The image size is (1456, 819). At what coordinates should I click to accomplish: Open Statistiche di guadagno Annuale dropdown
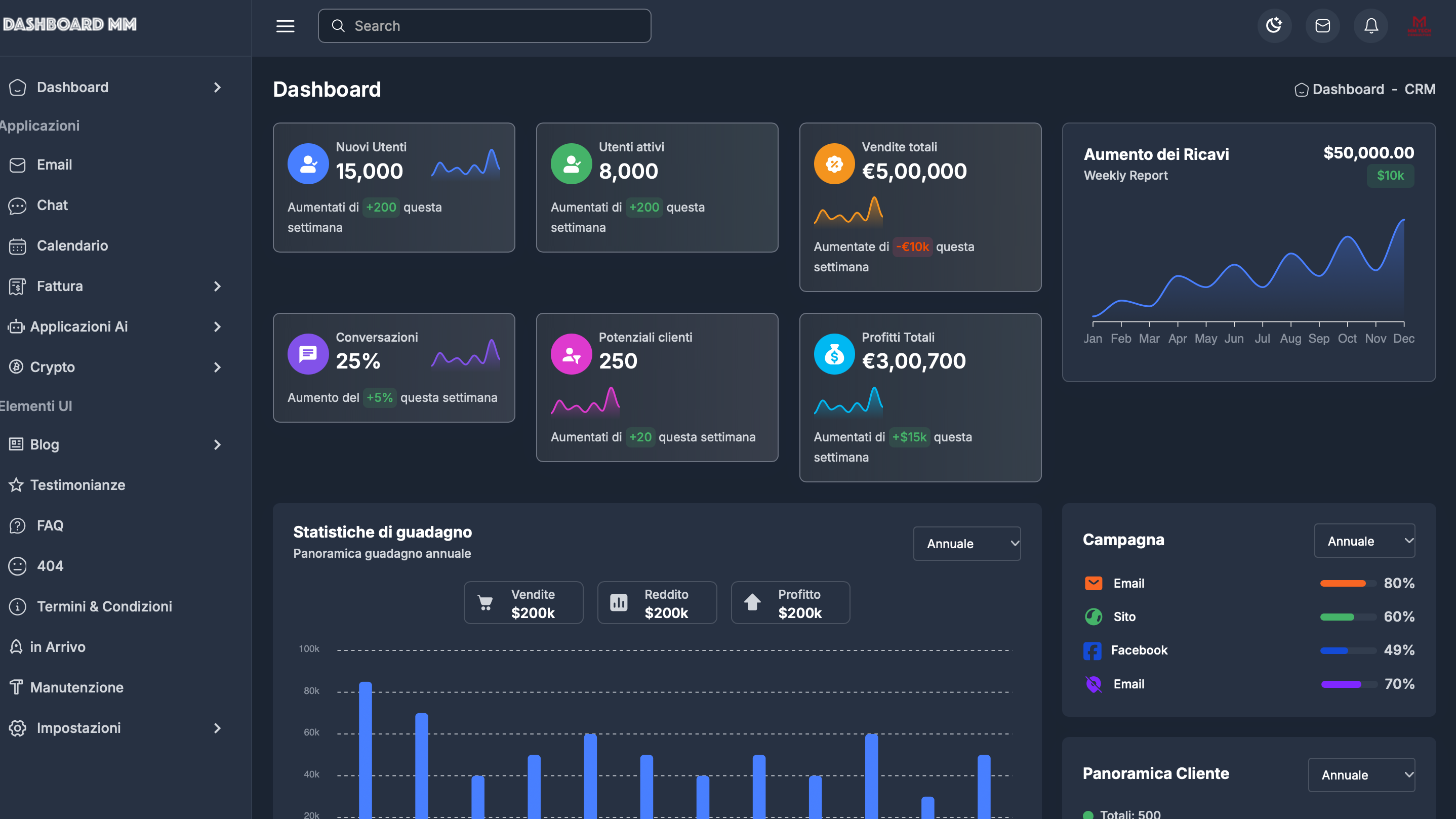[966, 544]
